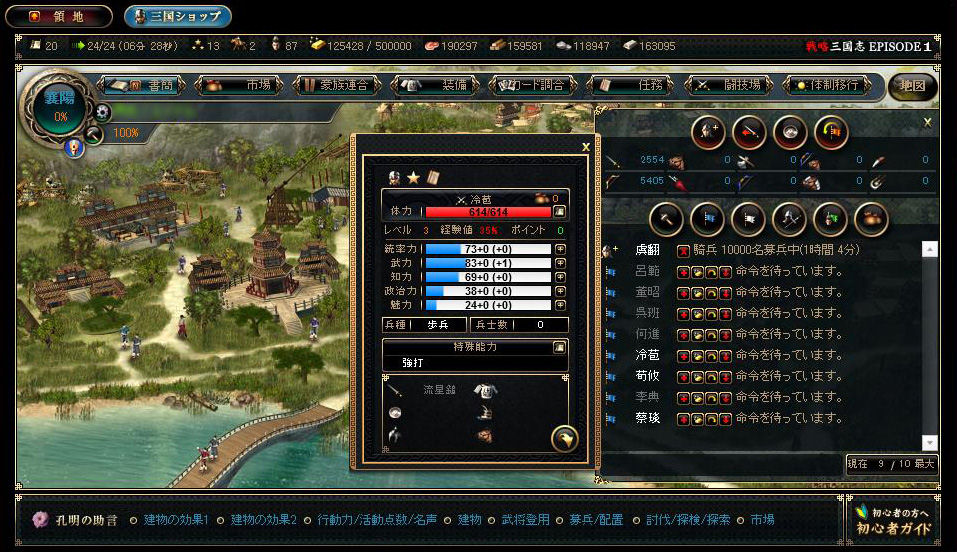Click the 統率力 73+0 stat bar
The width and height of the screenshot is (957, 552).
[x=488, y=249]
